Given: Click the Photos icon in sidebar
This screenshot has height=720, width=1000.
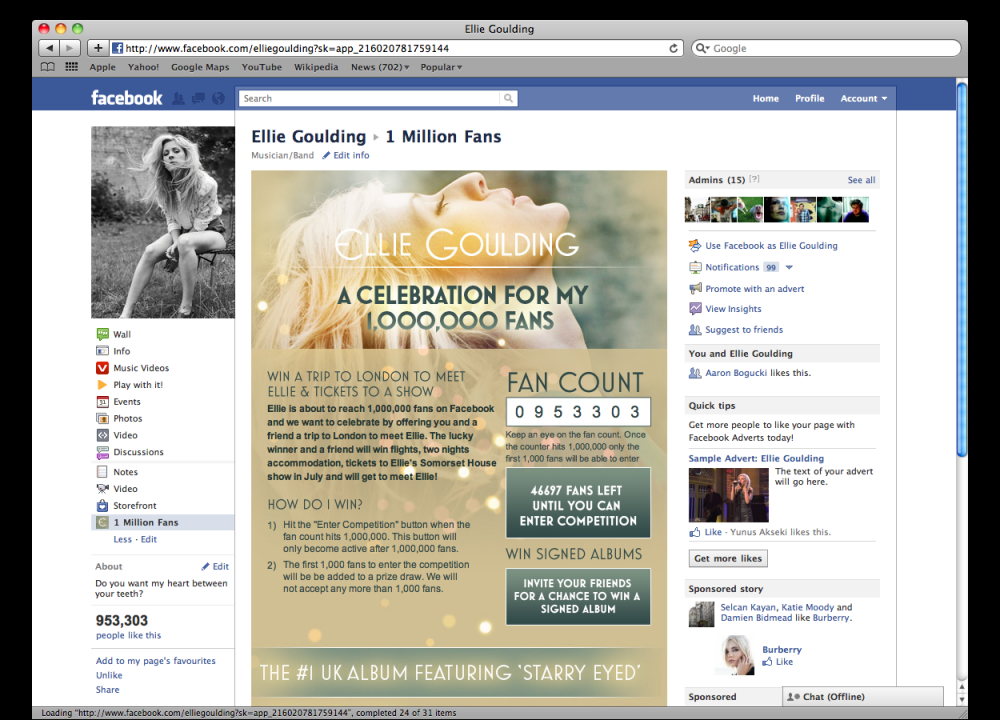Looking at the screenshot, I should (102, 418).
